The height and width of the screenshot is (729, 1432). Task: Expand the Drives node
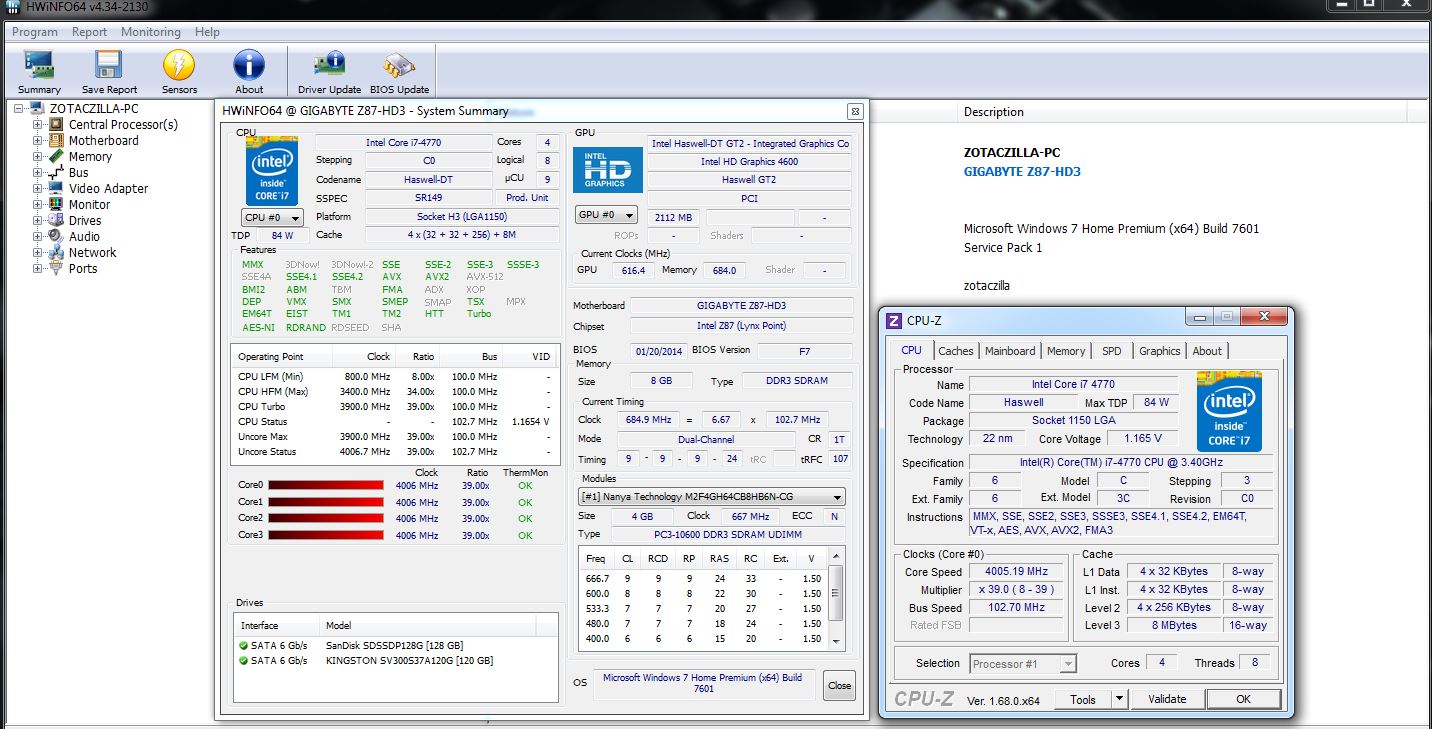click(38, 221)
